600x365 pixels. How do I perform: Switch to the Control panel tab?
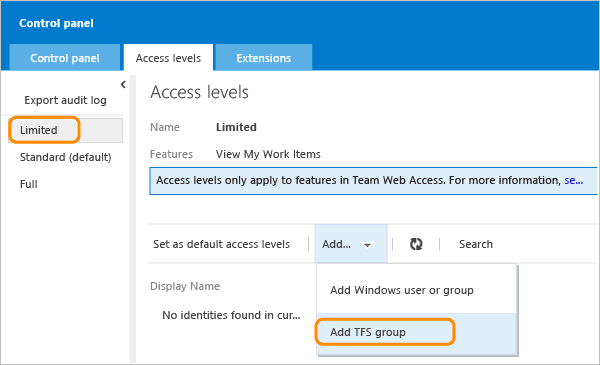click(65, 58)
